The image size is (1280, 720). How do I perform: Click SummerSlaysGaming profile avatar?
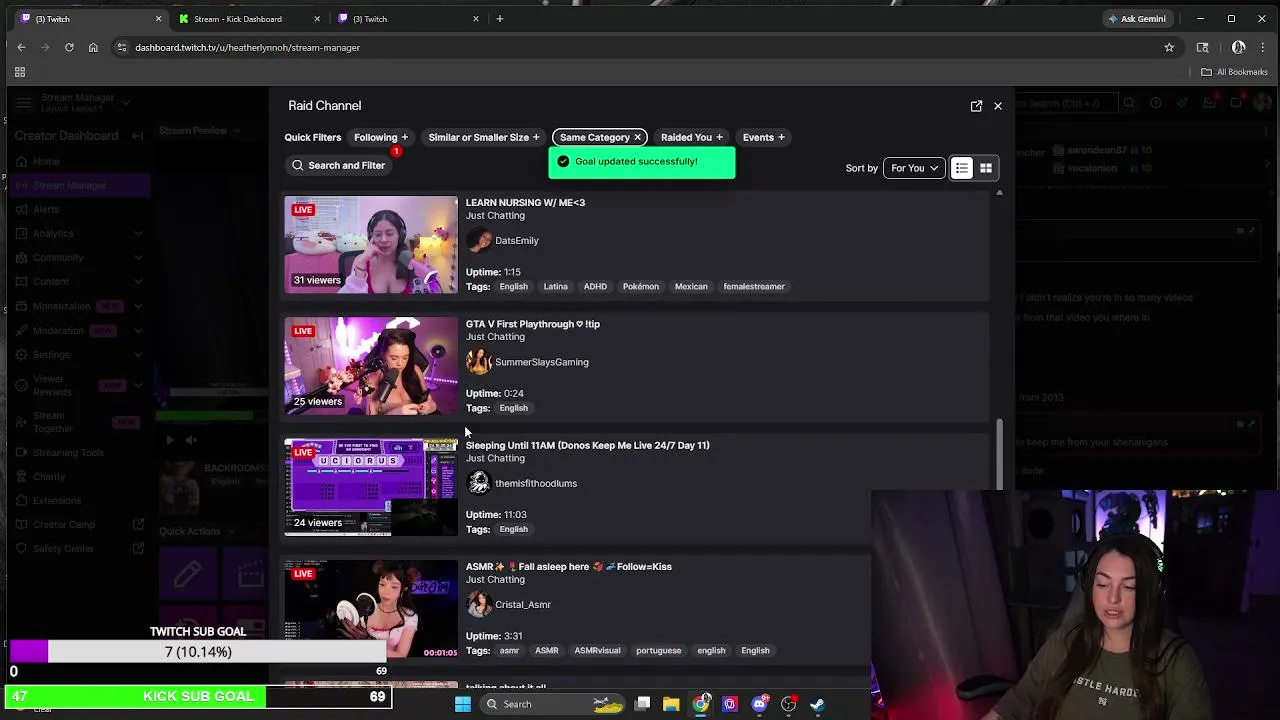point(479,362)
